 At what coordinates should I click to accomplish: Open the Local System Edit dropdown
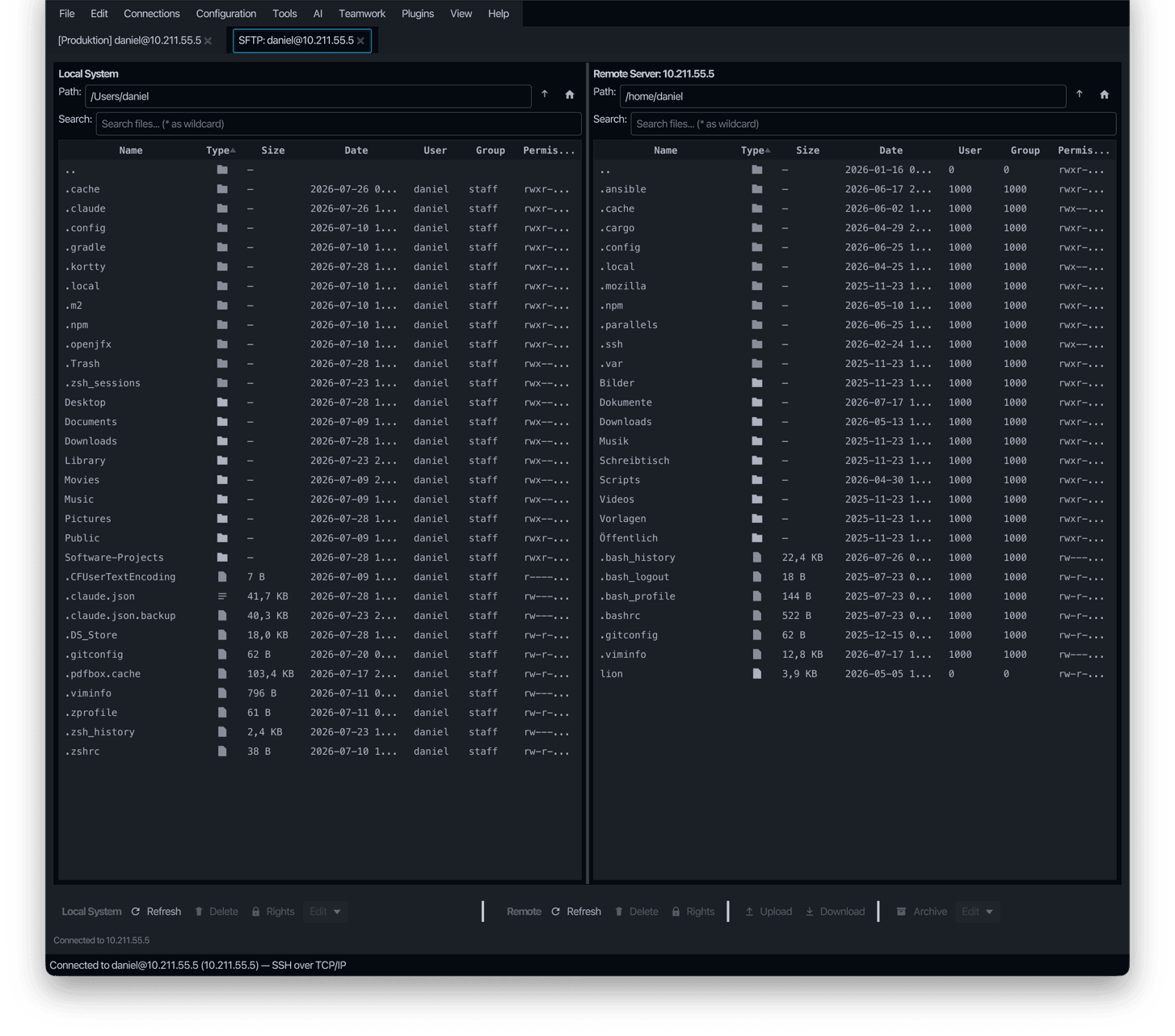pyautogui.click(x=325, y=912)
